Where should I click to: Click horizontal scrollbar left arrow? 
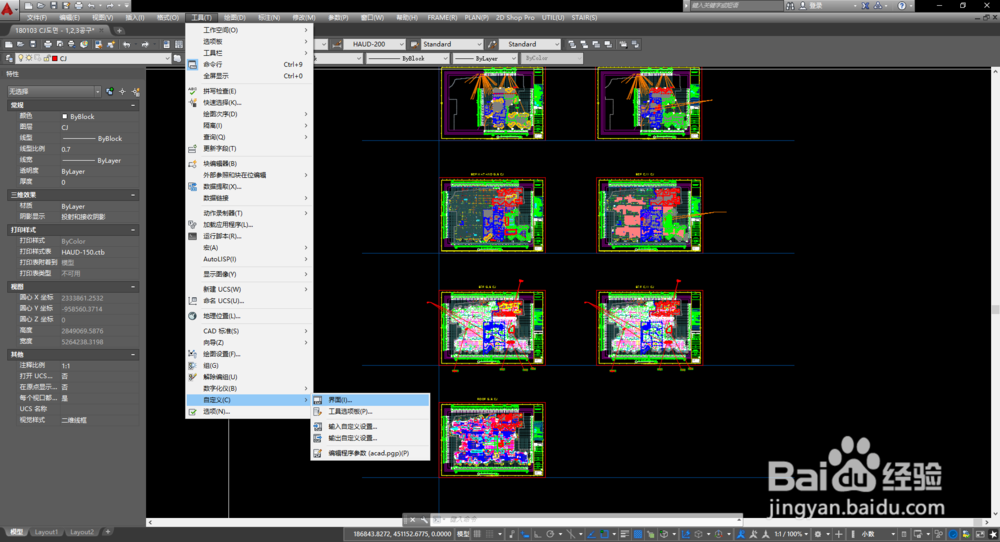point(151,522)
